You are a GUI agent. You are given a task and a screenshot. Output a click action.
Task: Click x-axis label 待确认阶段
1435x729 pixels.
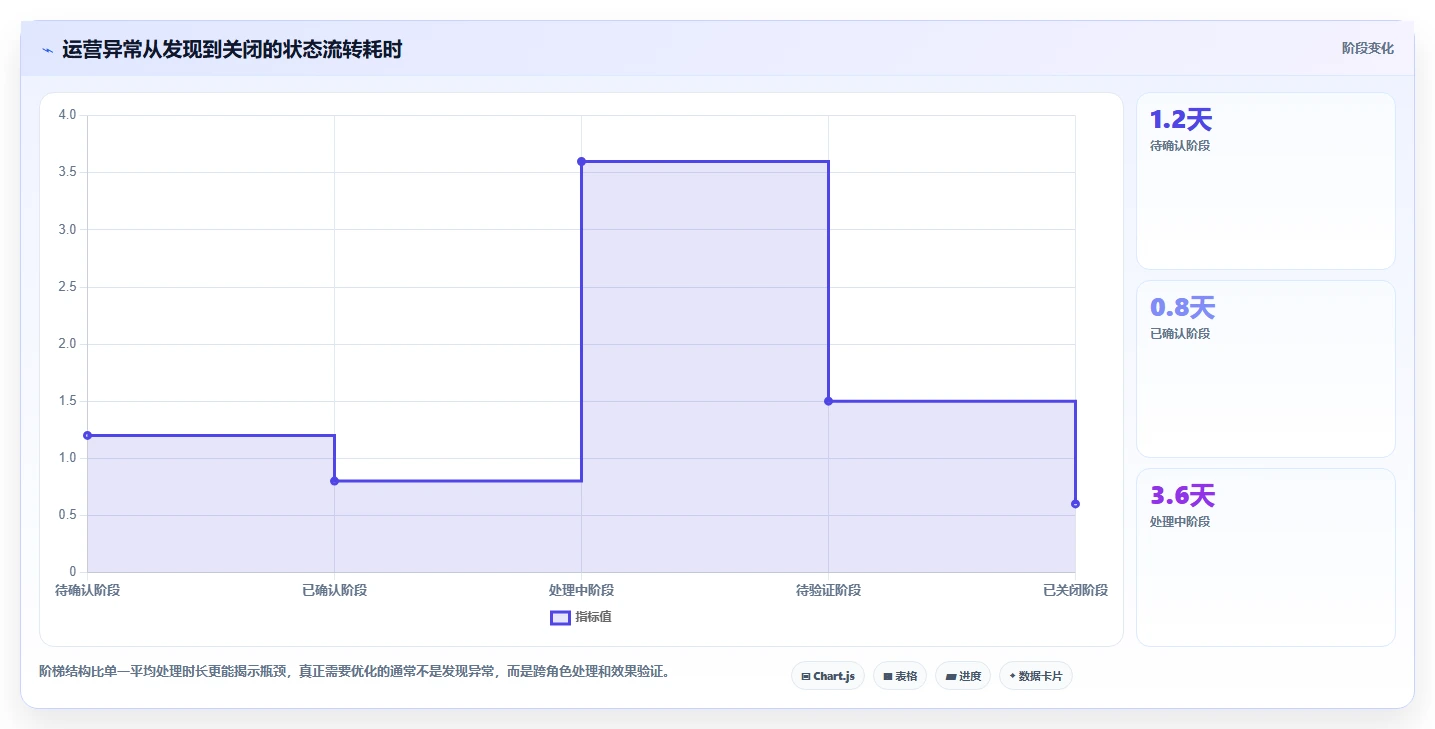click(87, 590)
